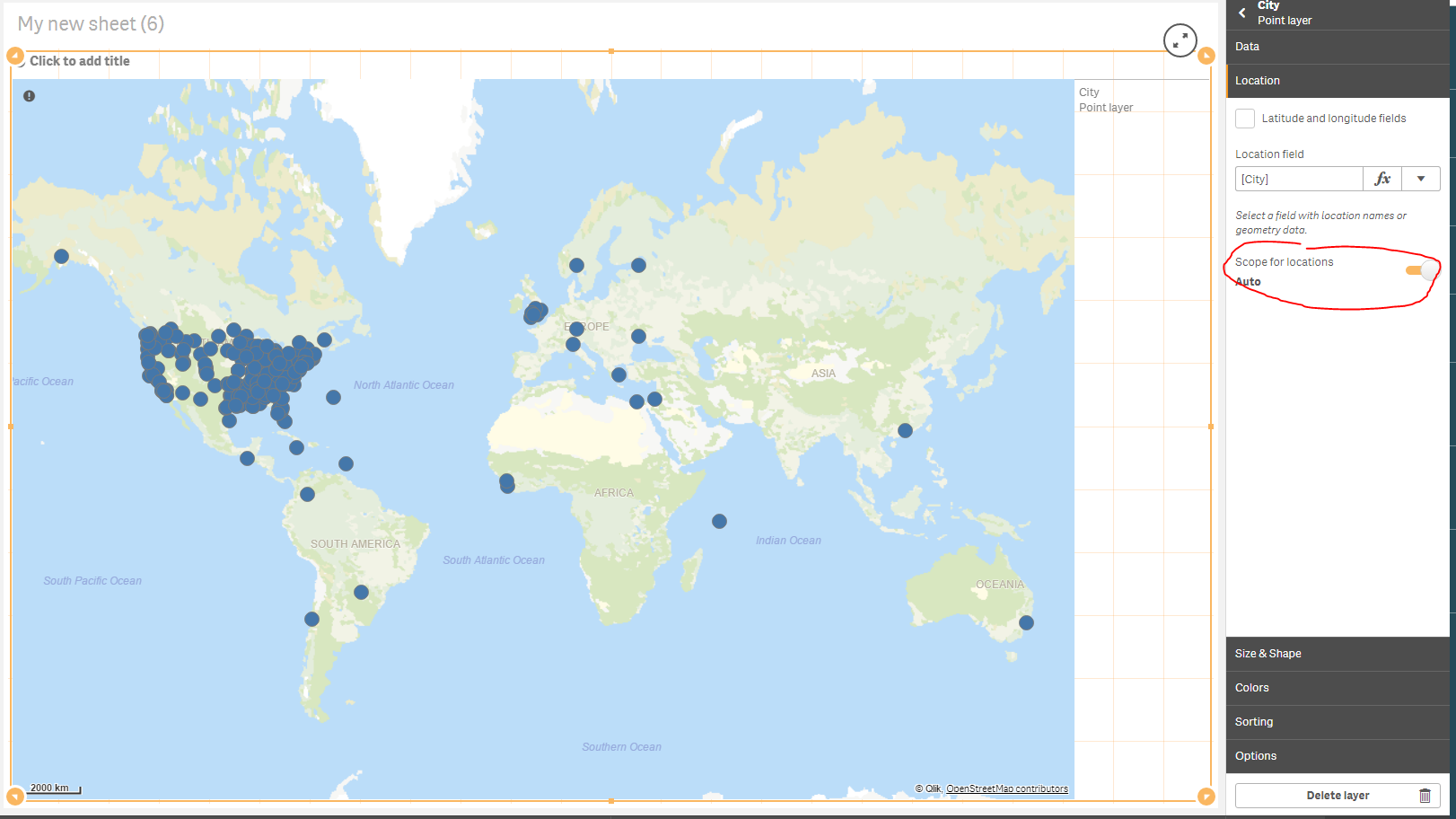
Task: Click the City Point layer legend entry
Action: coord(1106,100)
